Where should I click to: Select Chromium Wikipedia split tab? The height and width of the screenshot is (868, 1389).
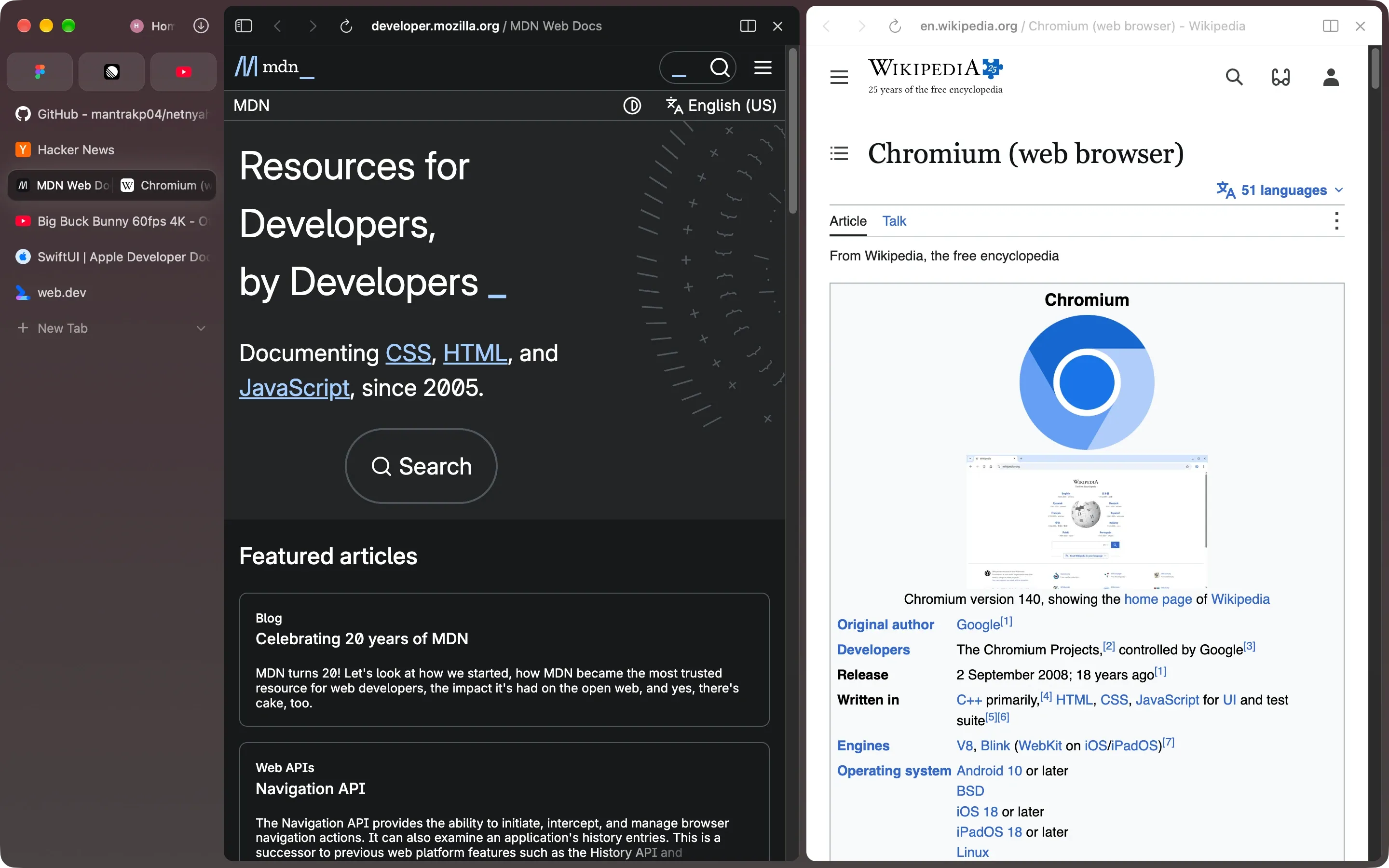click(166, 186)
